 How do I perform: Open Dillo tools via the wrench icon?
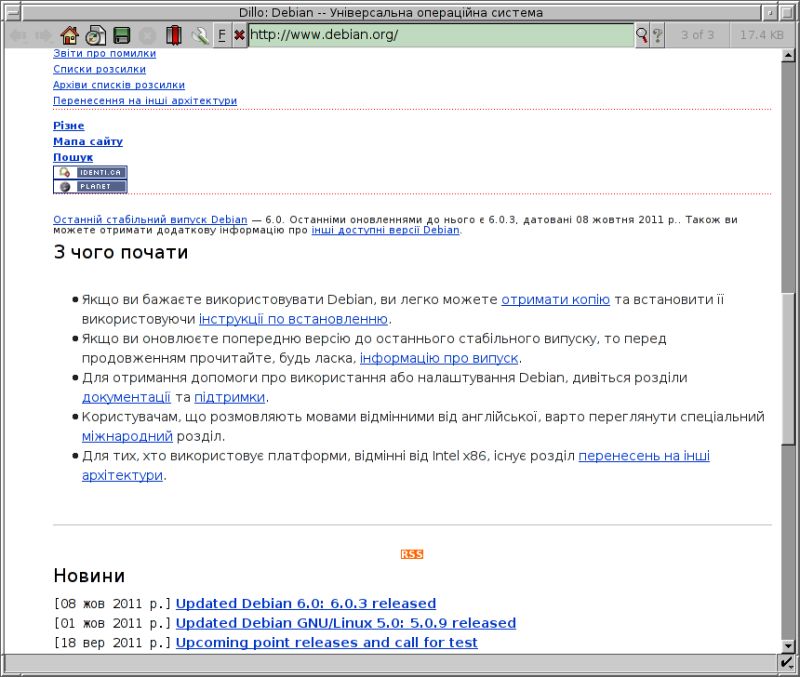[199, 34]
